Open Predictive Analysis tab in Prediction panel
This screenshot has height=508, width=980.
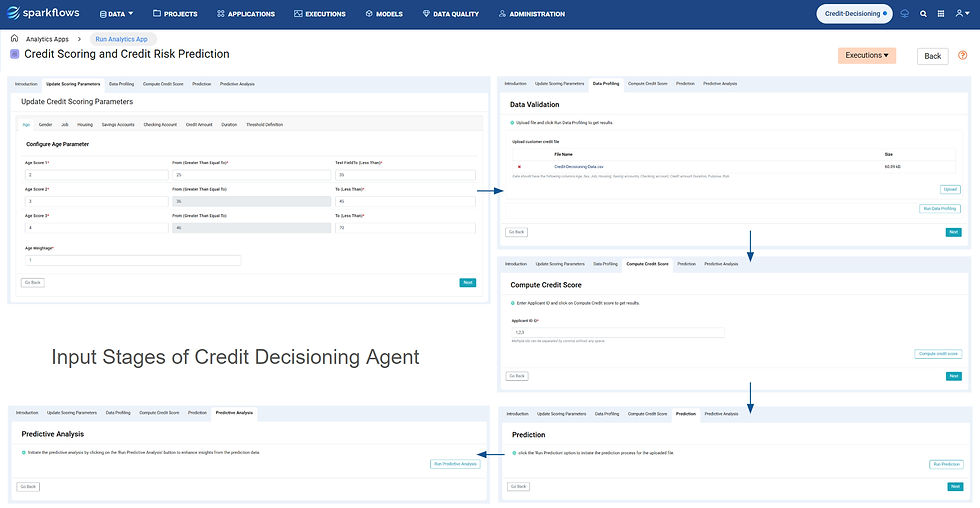click(x=721, y=414)
